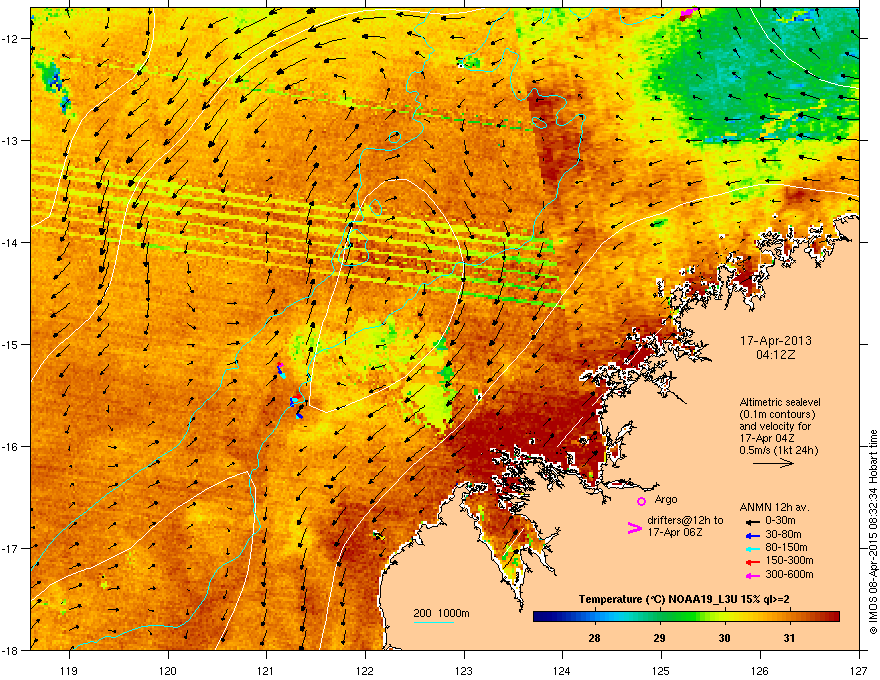The width and height of the screenshot is (880, 680).
Task: Click the magenta Argo circle marker in legend
Action: click(x=641, y=501)
